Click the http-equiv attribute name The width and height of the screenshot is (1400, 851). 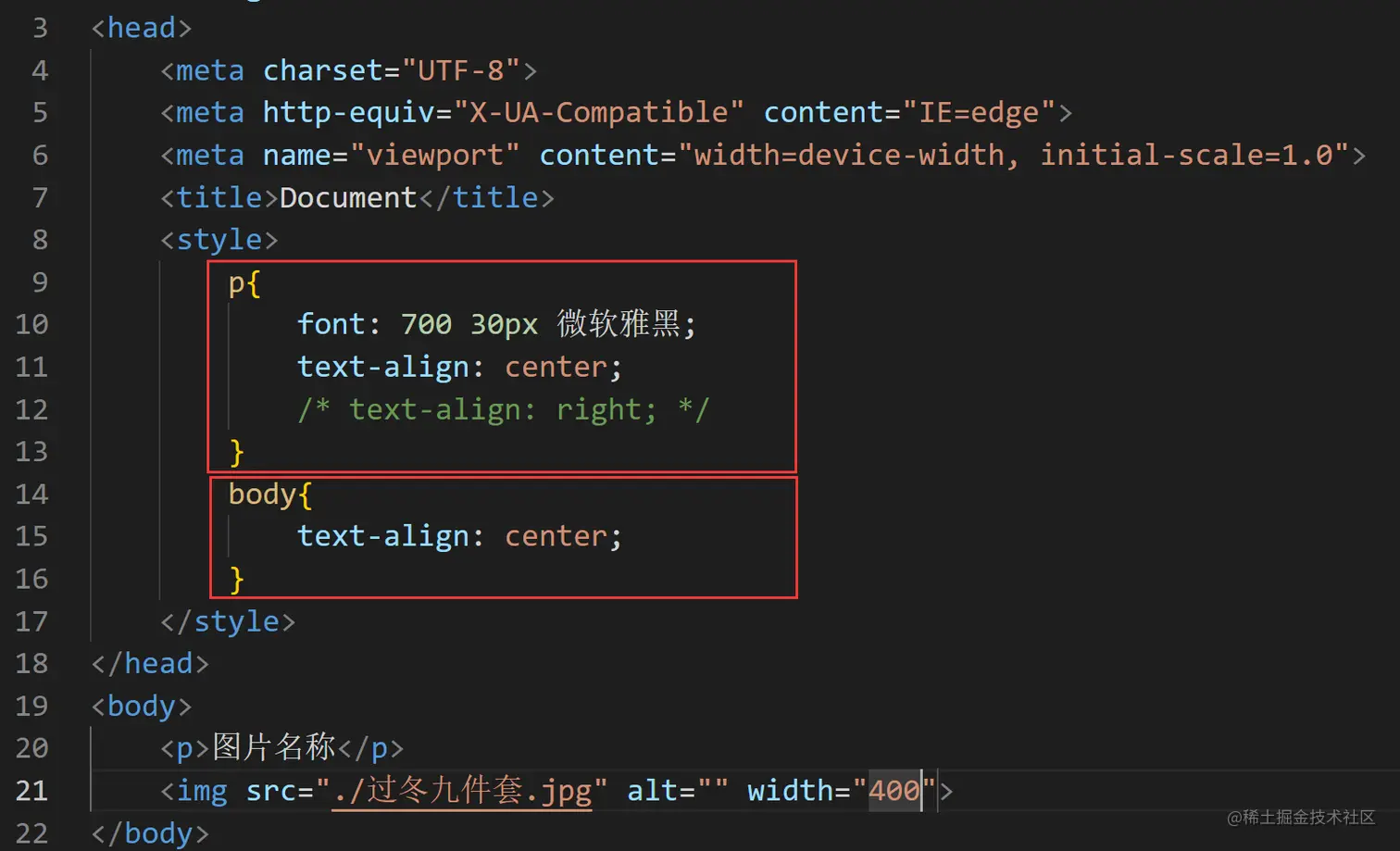[x=348, y=112]
